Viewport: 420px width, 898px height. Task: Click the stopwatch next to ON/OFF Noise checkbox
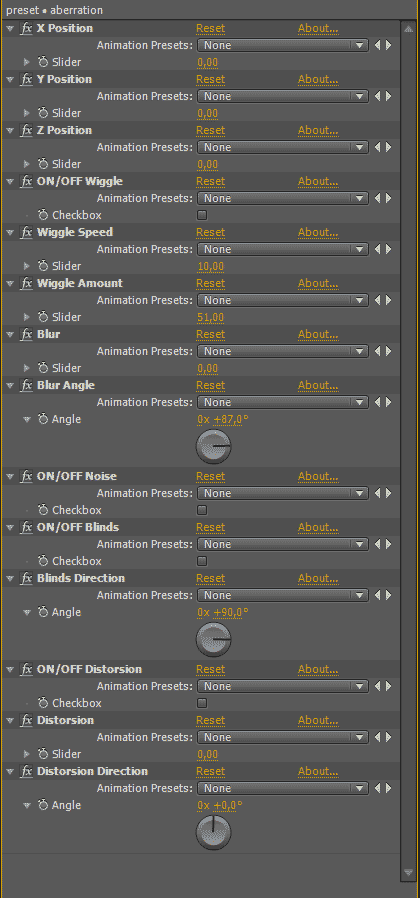(43, 510)
